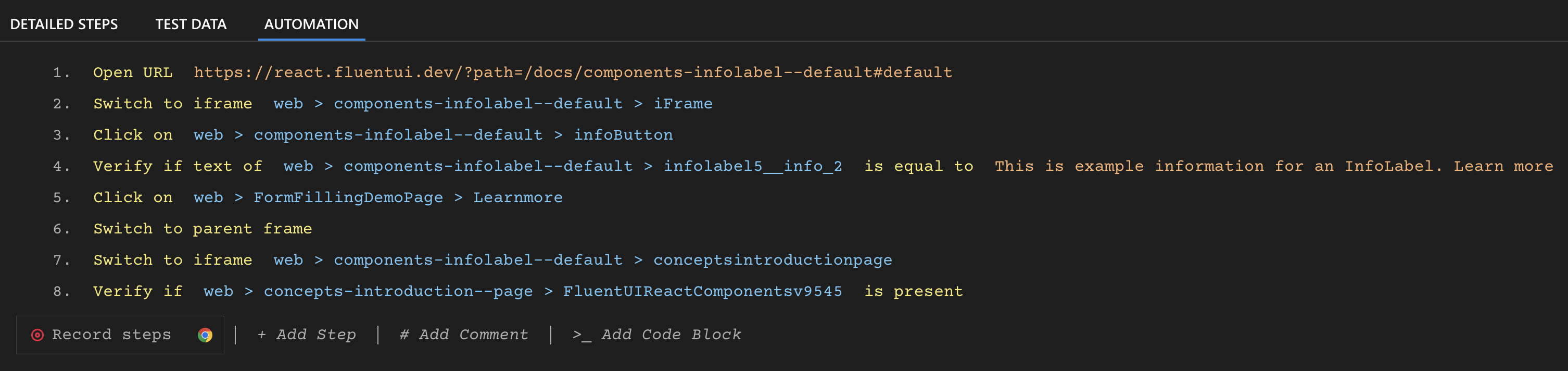Click Add Comment

pos(464,335)
